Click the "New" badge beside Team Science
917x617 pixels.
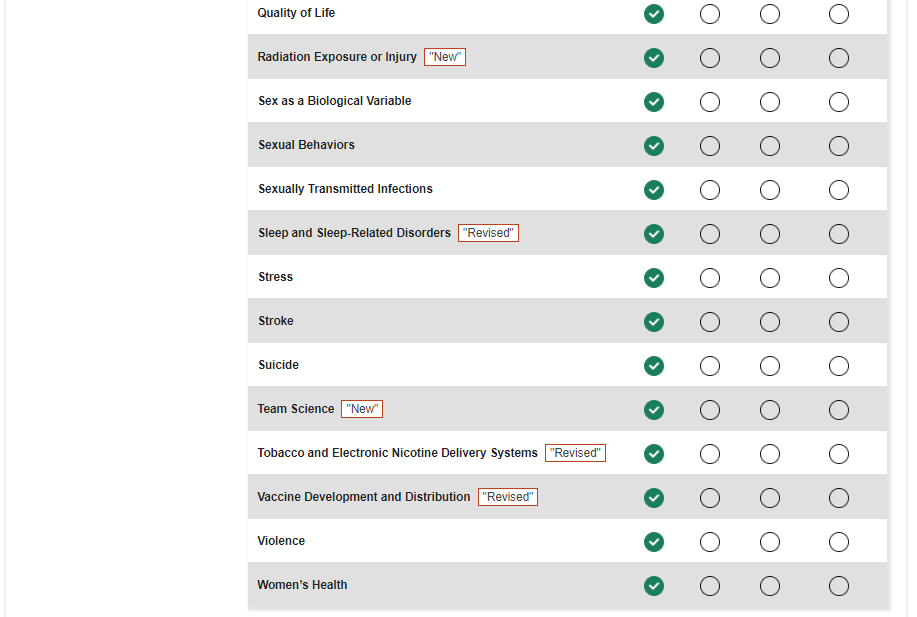coord(362,409)
